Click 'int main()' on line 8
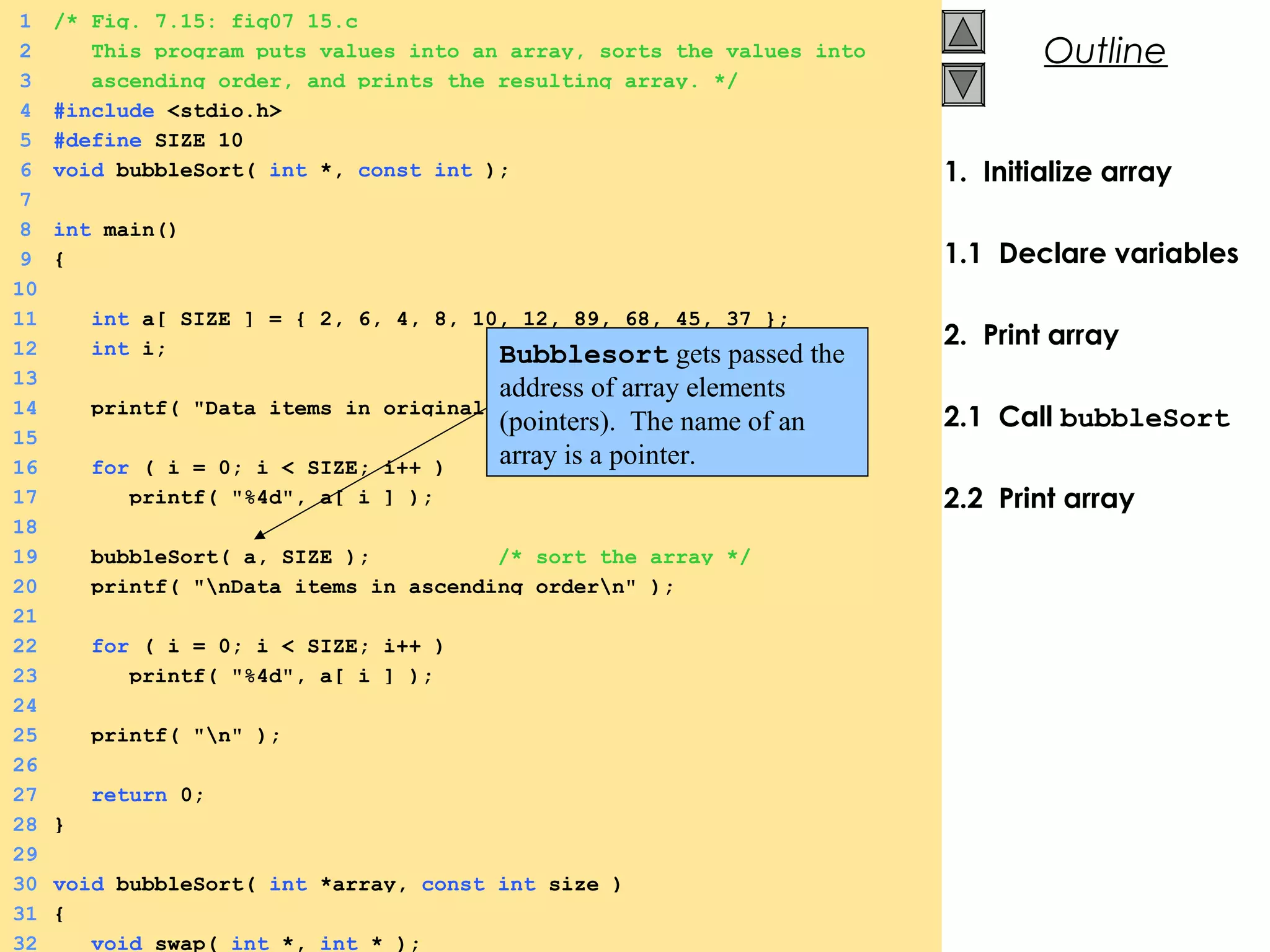 click(115, 230)
